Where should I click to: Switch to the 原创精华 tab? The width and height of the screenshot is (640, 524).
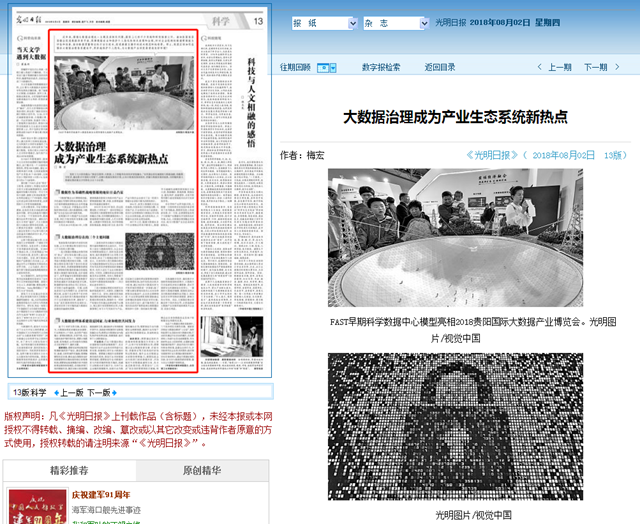pyautogui.click(x=201, y=470)
